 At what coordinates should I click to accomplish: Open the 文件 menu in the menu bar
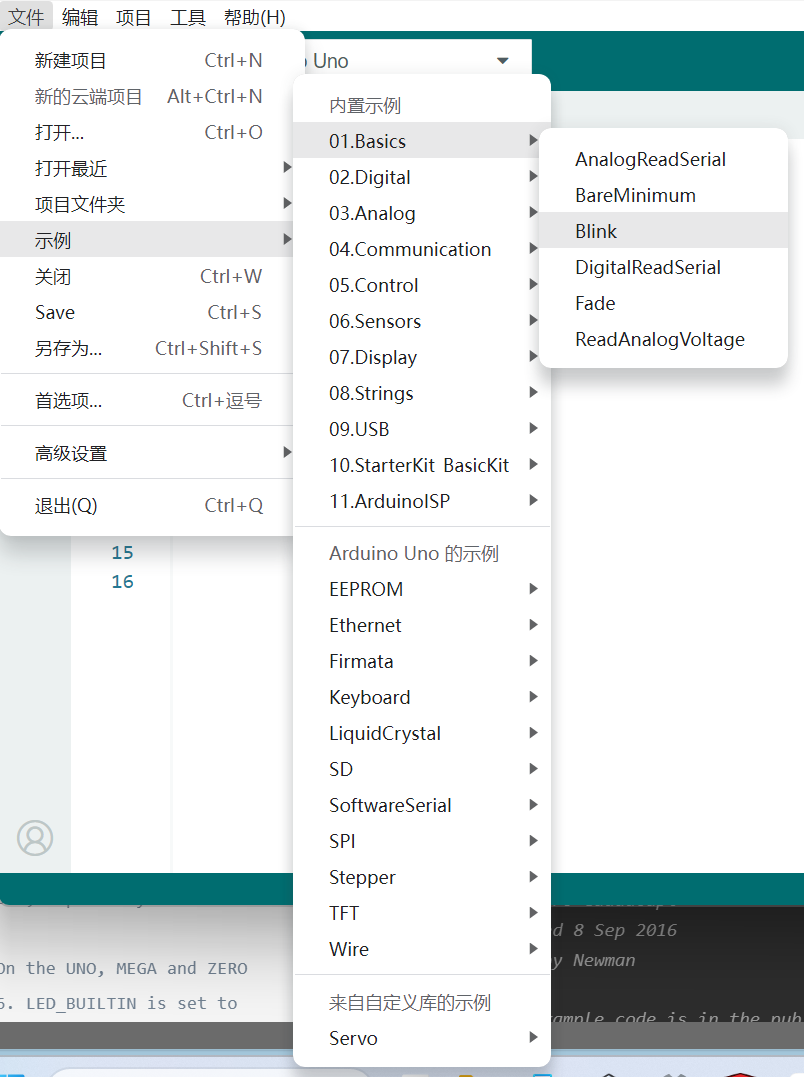tap(26, 16)
